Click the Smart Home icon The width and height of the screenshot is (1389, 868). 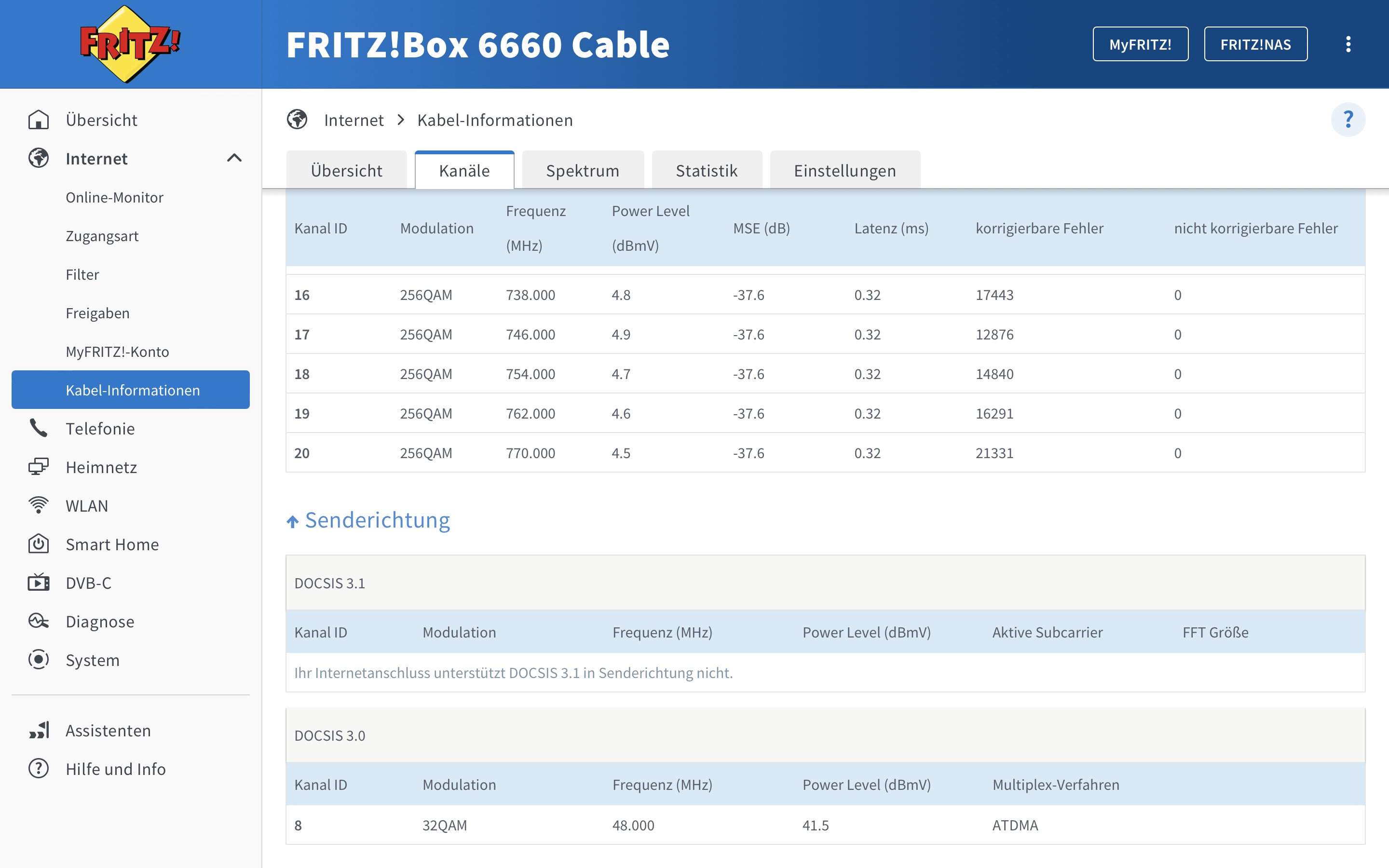39,543
